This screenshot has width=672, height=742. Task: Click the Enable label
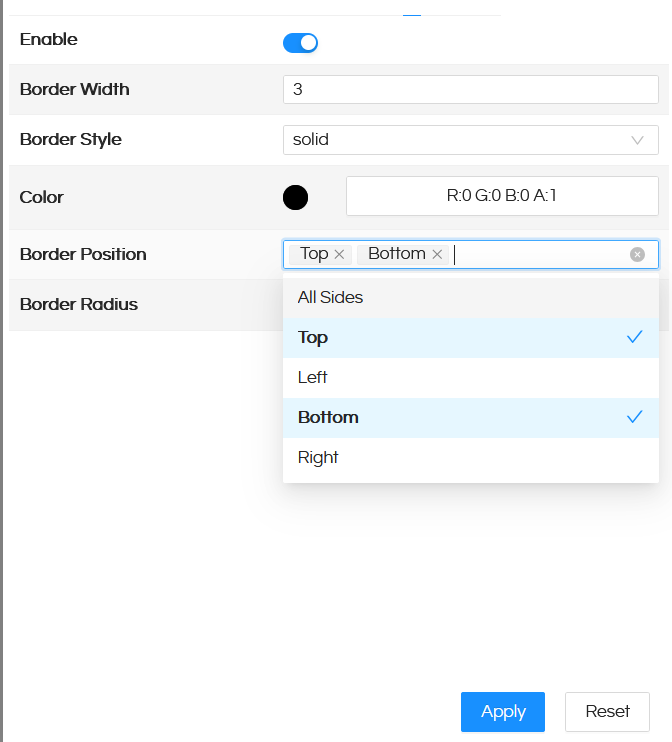(x=48, y=39)
